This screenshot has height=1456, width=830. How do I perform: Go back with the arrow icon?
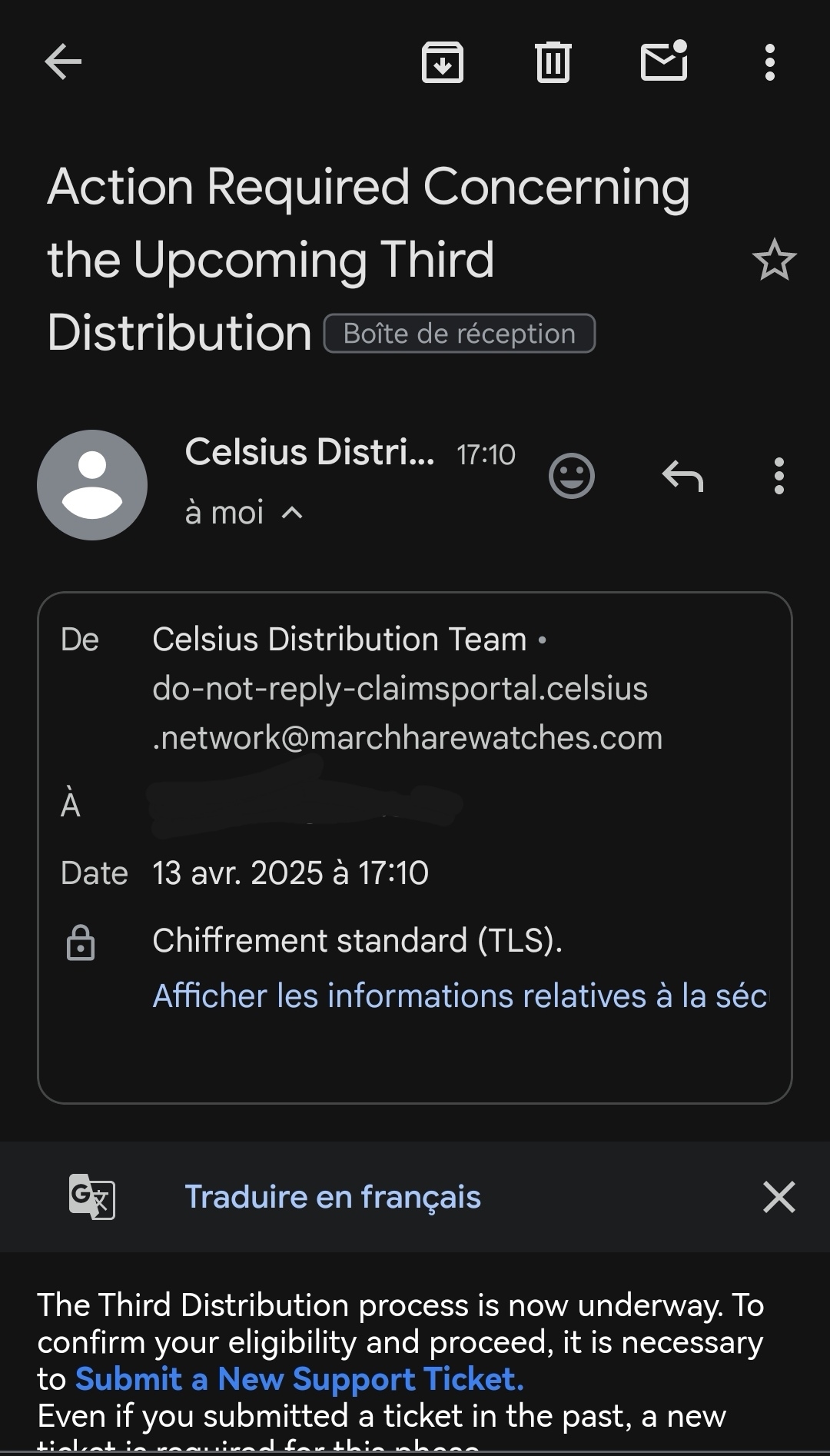63,61
